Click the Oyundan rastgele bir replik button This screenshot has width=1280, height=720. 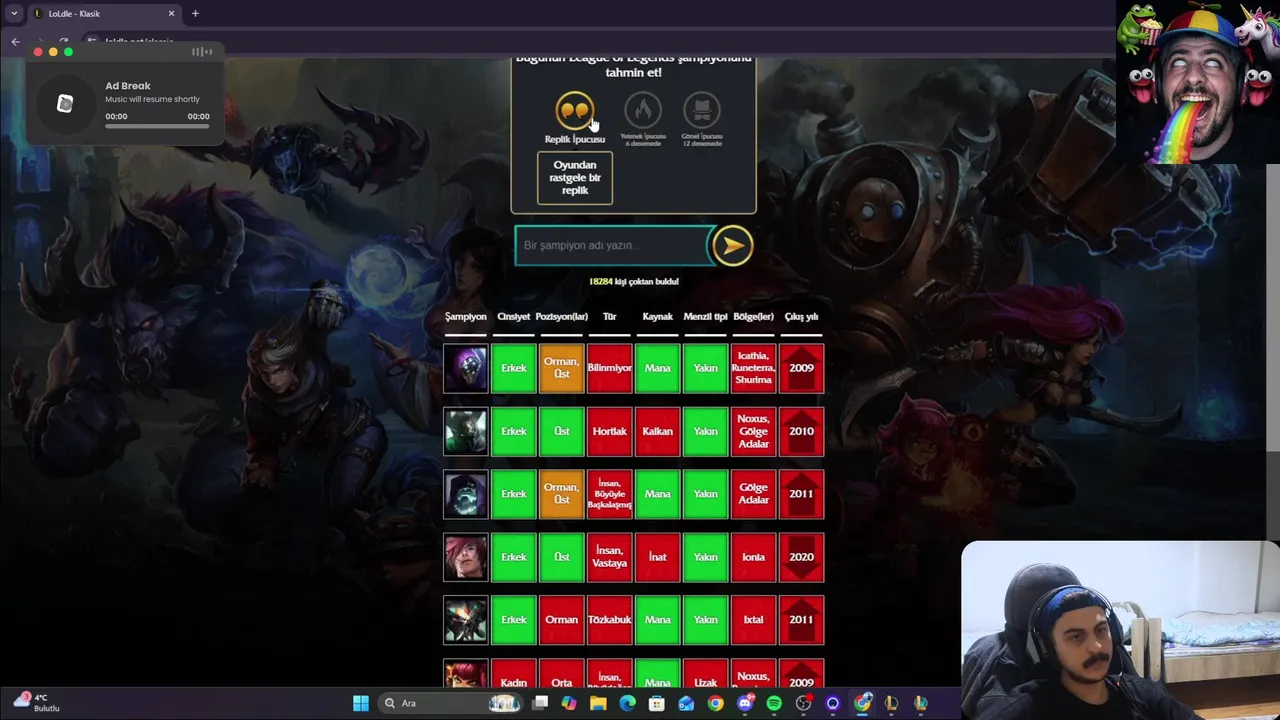pos(575,178)
